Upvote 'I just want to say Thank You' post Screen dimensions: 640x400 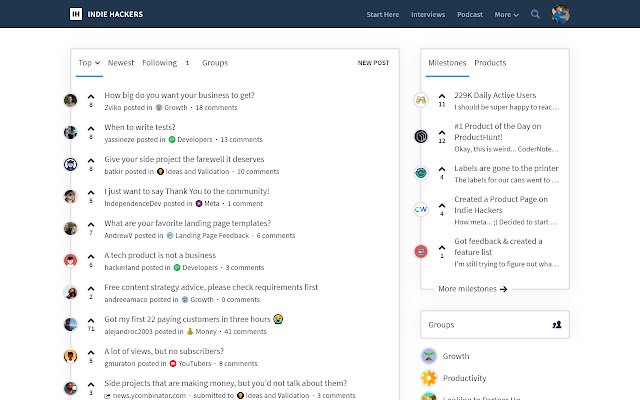tap(91, 193)
